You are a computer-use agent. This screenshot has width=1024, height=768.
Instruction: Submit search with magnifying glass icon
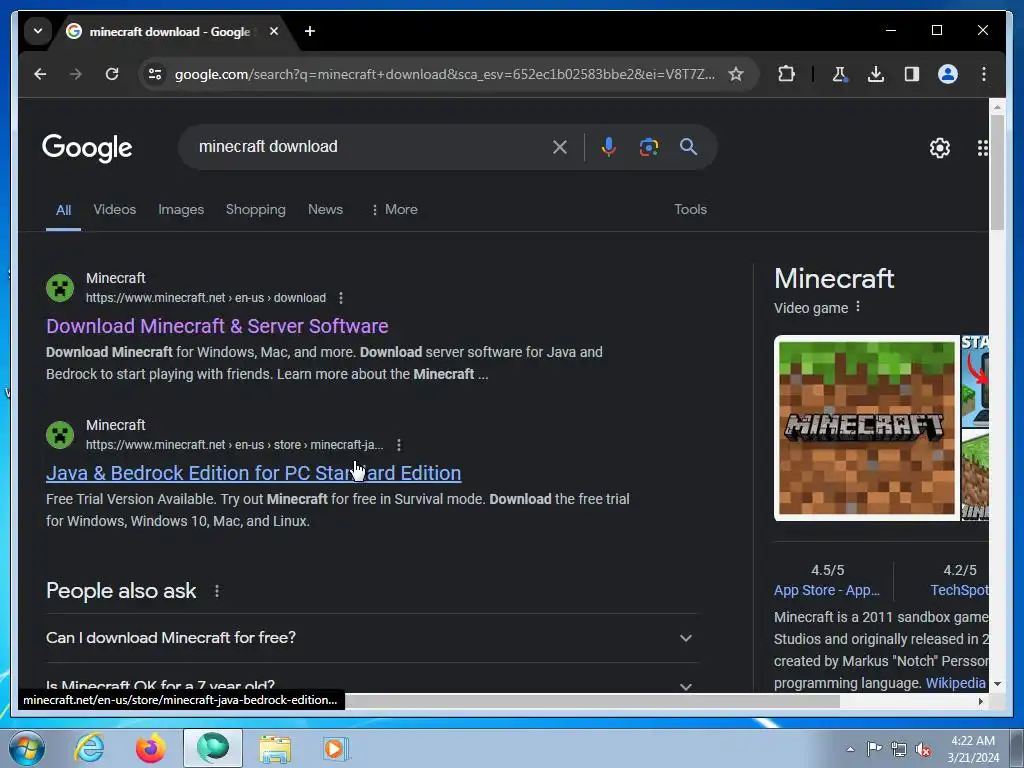tap(688, 147)
